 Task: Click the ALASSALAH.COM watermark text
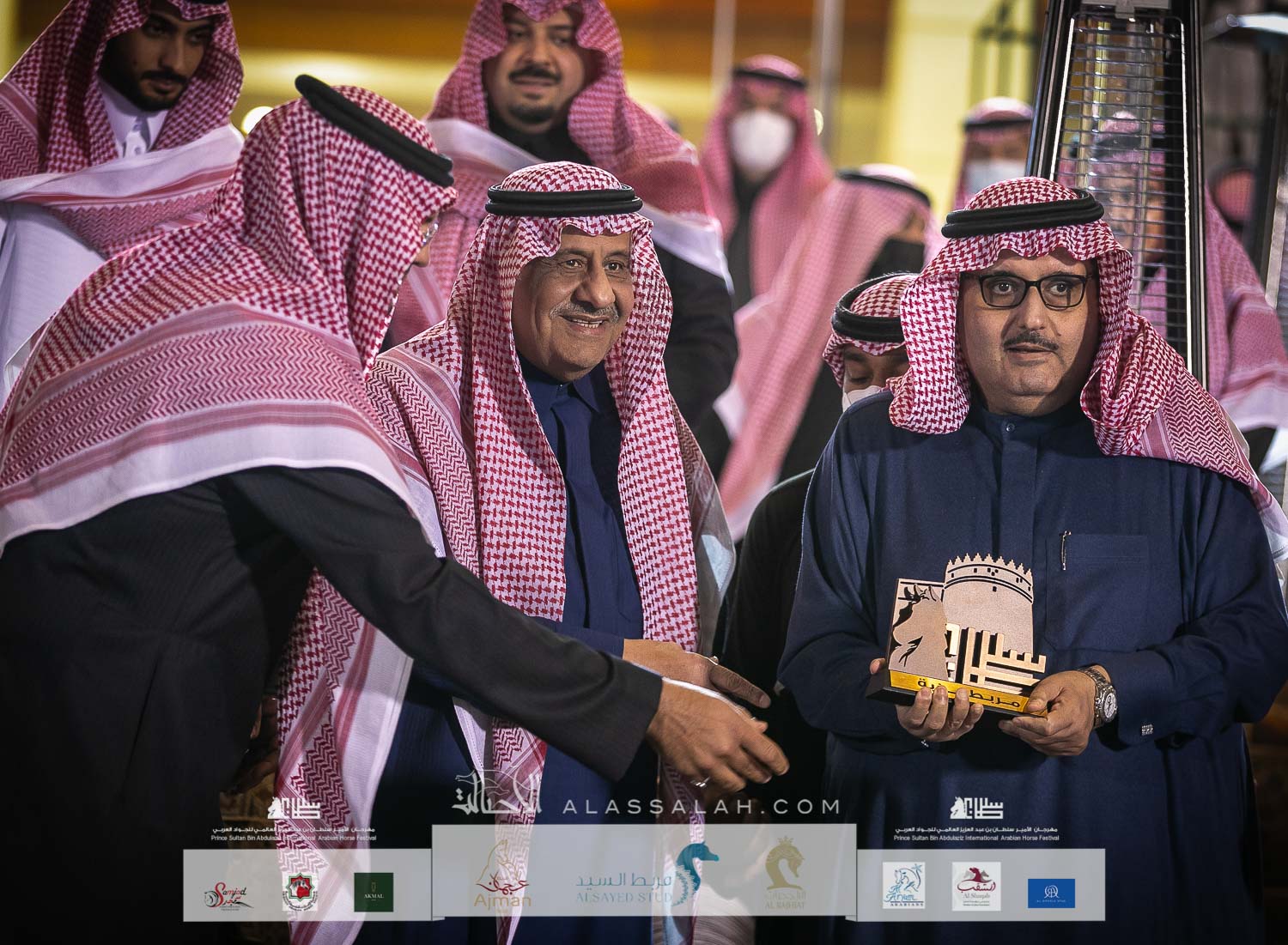tap(698, 806)
